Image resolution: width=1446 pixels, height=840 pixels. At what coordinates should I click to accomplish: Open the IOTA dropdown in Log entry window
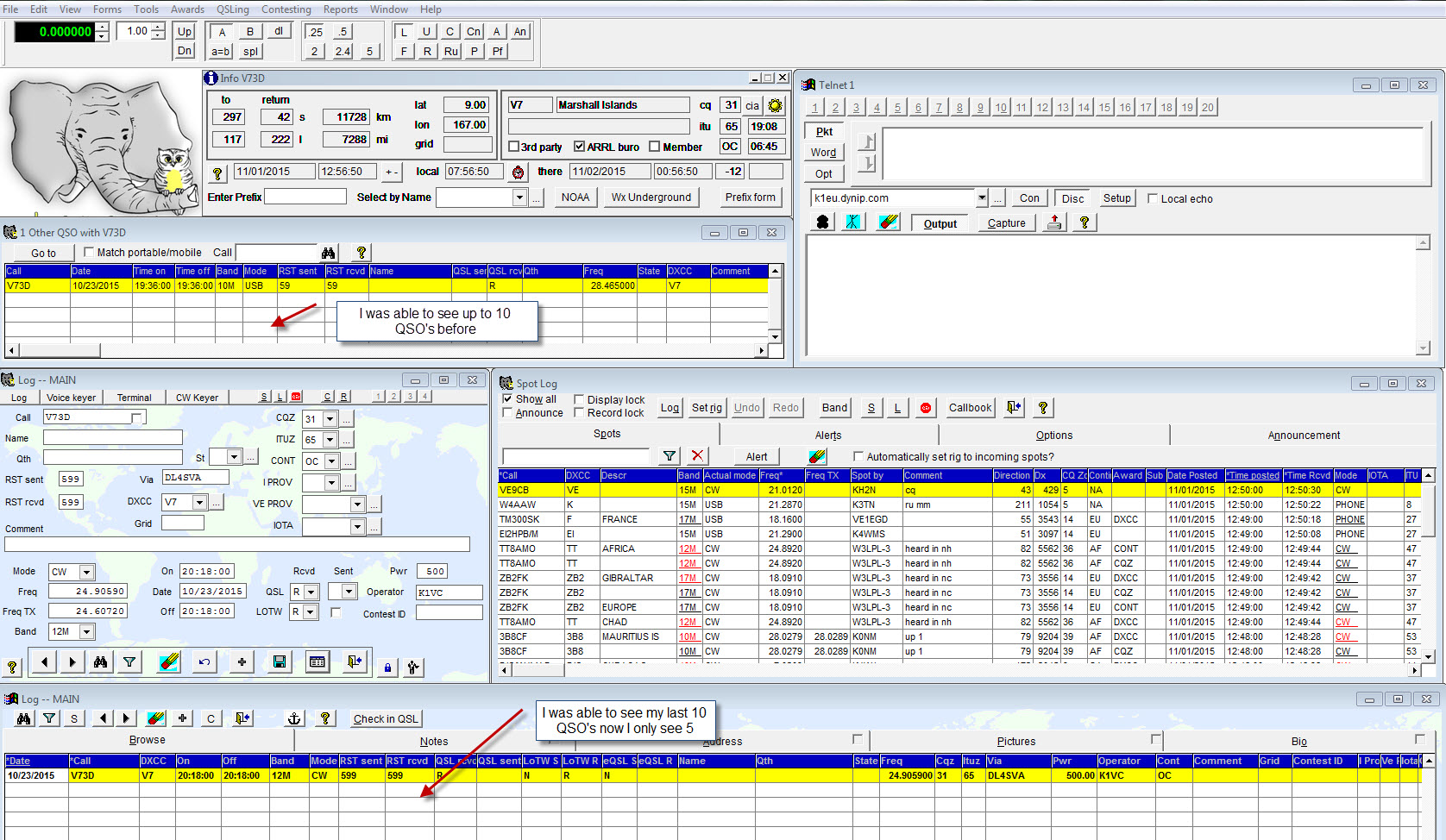[x=357, y=526]
